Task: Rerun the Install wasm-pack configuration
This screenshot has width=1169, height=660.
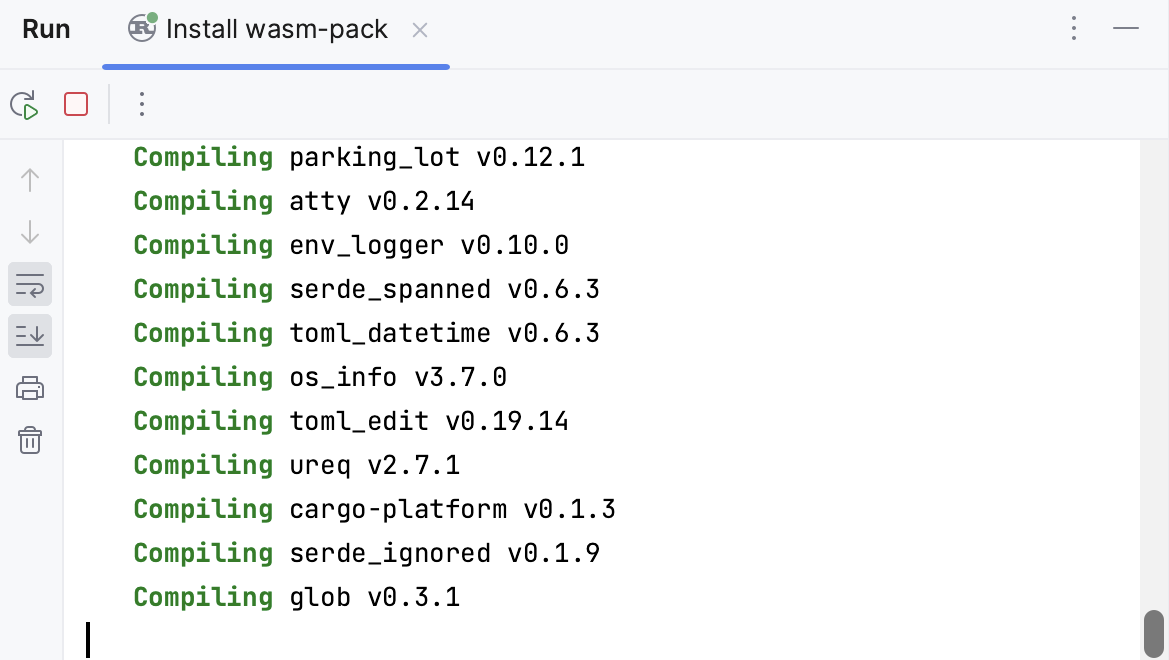Action: tap(23, 104)
